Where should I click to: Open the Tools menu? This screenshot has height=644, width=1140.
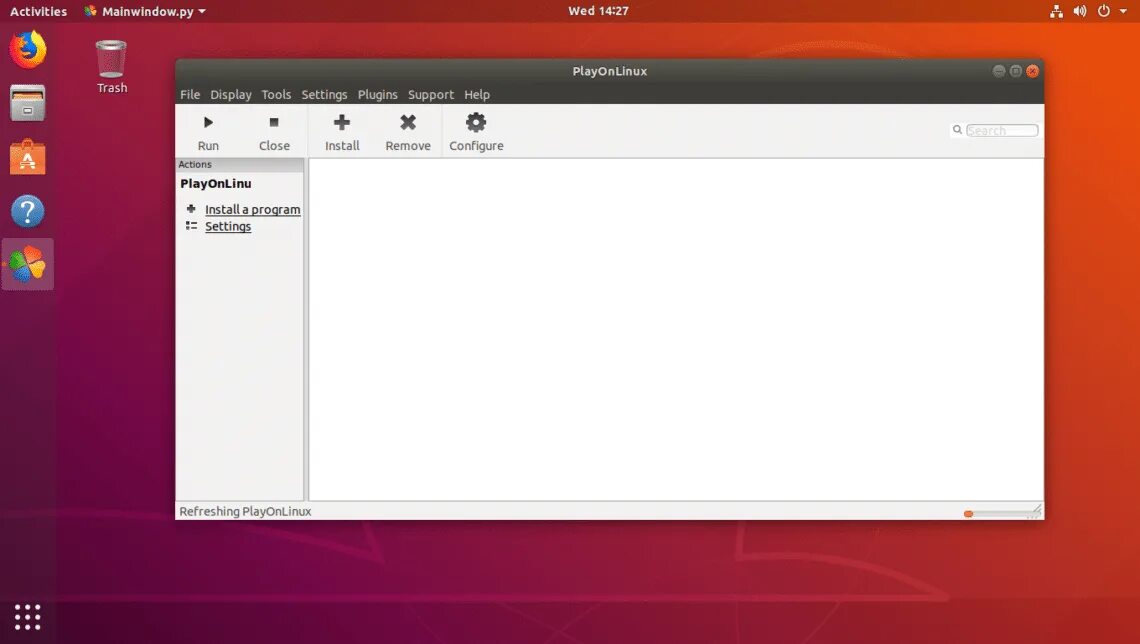pyautogui.click(x=276, y=94)
